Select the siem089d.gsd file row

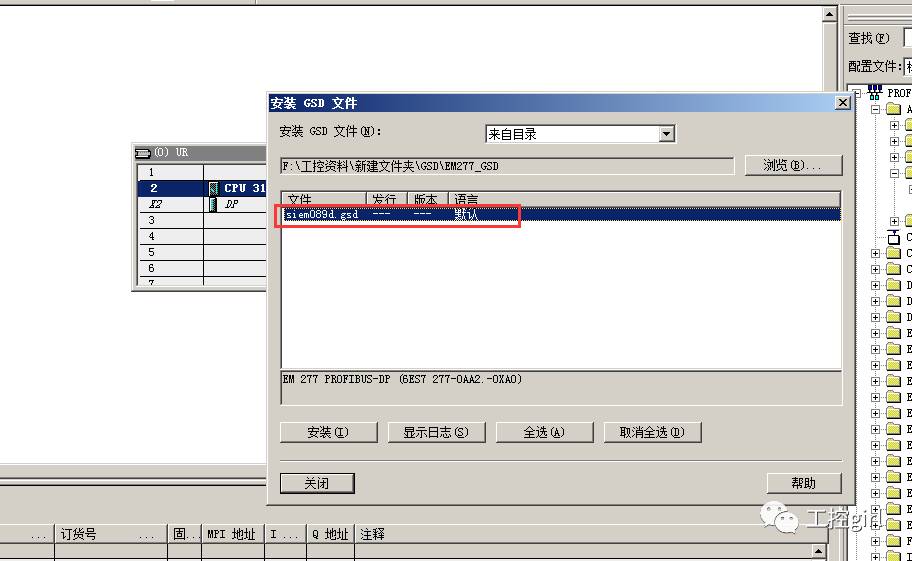tap(561, 215)
